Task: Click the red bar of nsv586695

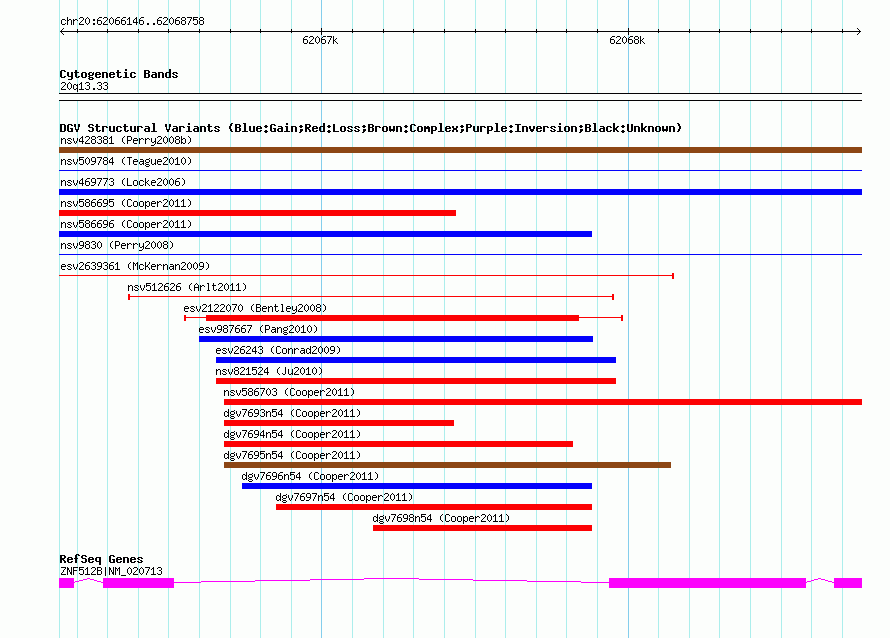Action: pyautogui.click(x=257, y=213)
